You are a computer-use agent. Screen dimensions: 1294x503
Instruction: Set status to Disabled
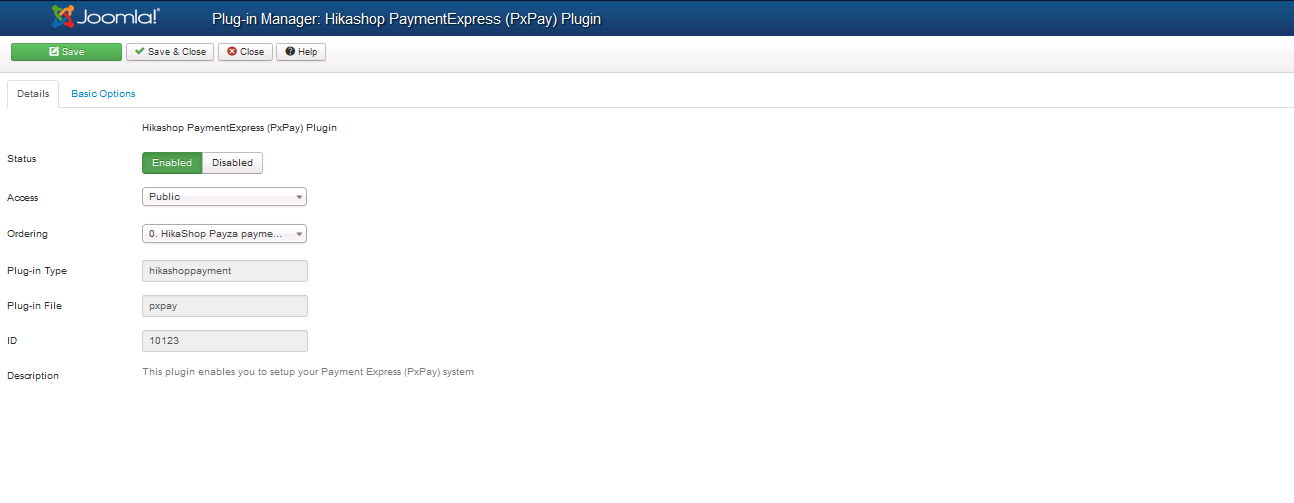click(x=232, y=163)
